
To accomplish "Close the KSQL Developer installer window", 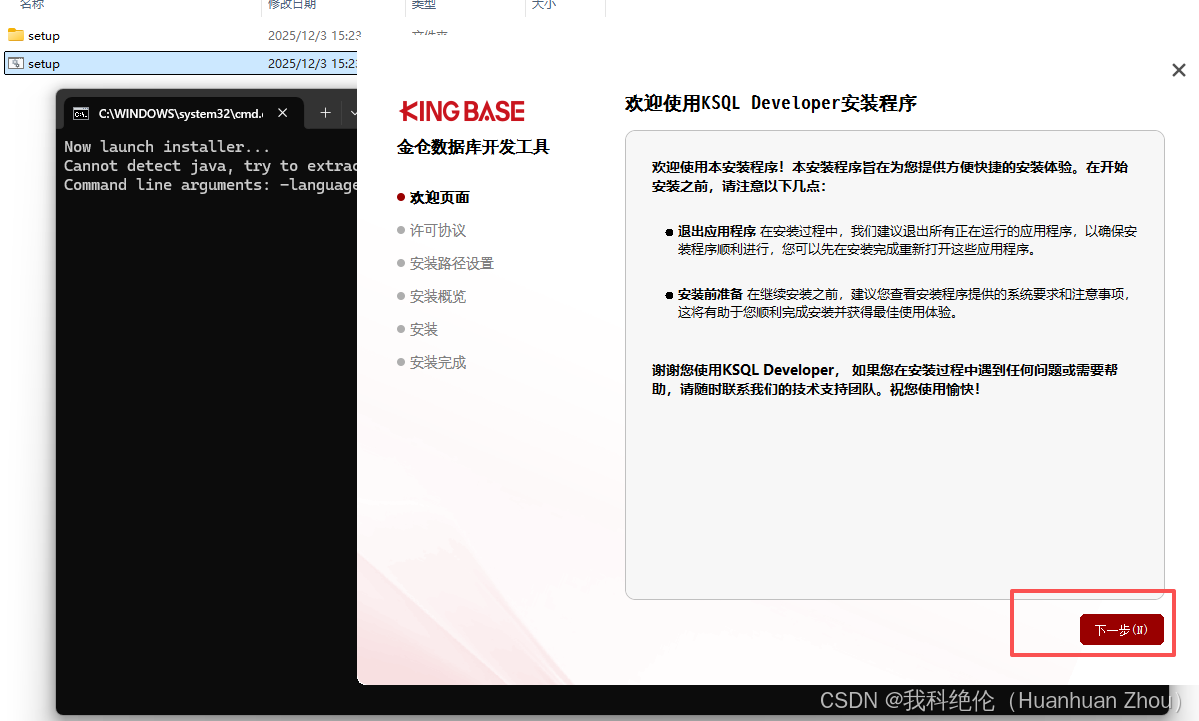I will (1178, 70).
